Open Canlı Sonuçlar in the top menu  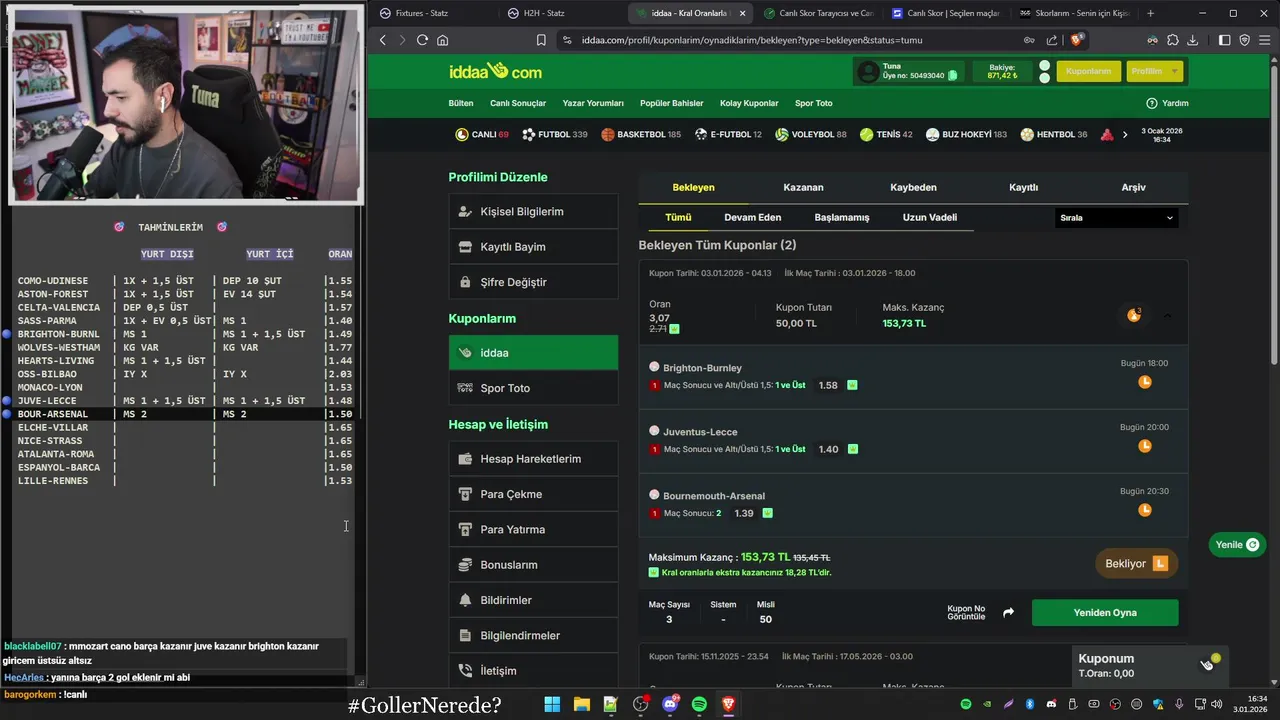click(x=518, y=103)
